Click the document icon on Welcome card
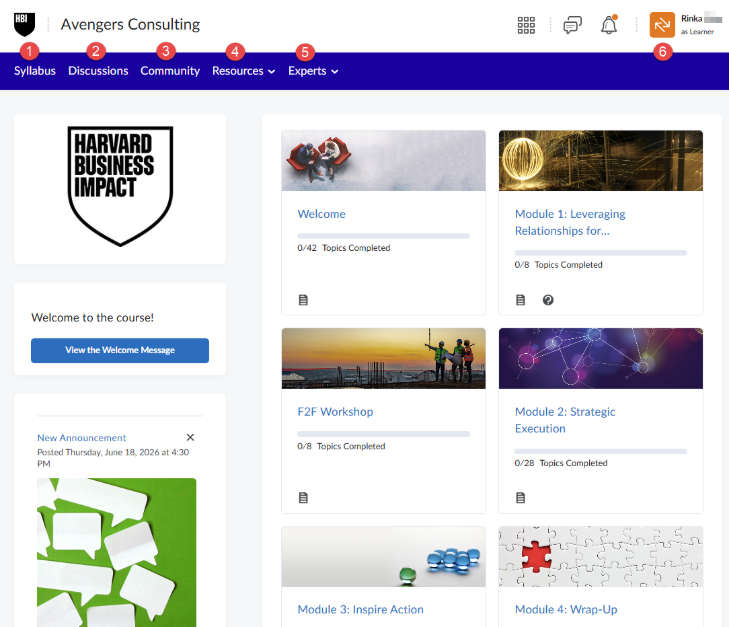 coord(303,300)
